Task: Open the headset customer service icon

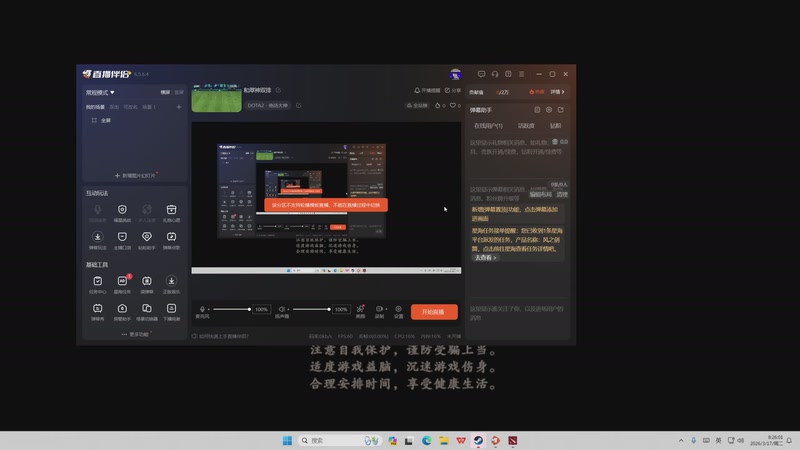Action: (495, 74)
